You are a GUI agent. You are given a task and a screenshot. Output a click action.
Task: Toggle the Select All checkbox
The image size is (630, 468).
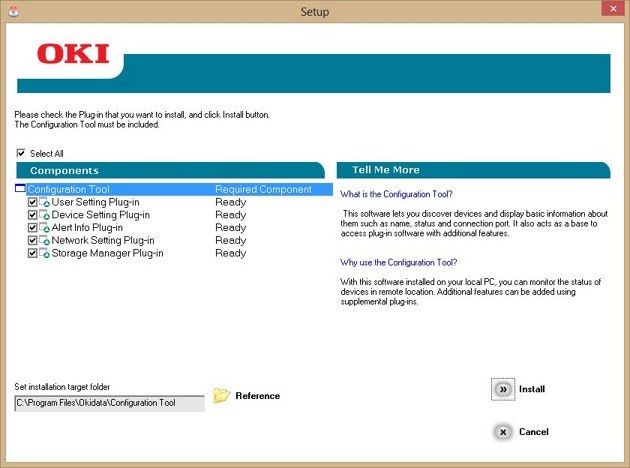tap(21, 153)
